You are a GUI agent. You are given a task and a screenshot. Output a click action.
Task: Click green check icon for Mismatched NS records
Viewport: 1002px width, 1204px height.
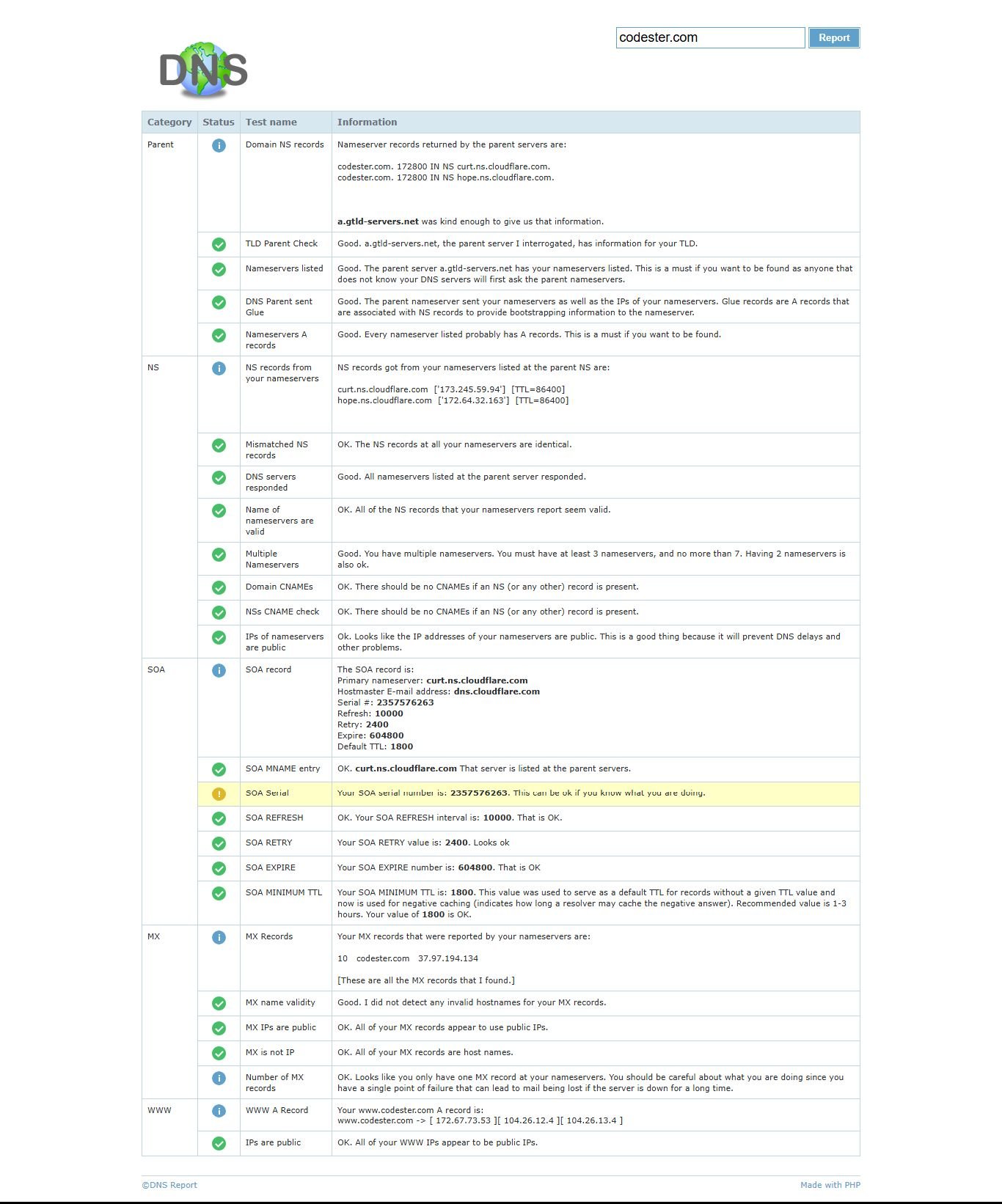pyautogui.click(x=219, y=445)
